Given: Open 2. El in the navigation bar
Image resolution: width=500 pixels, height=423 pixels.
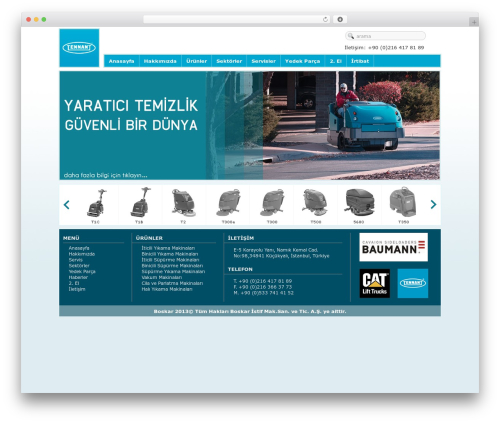Looking at the screenshot, I should pyautogui.click(x=336, y=61).
